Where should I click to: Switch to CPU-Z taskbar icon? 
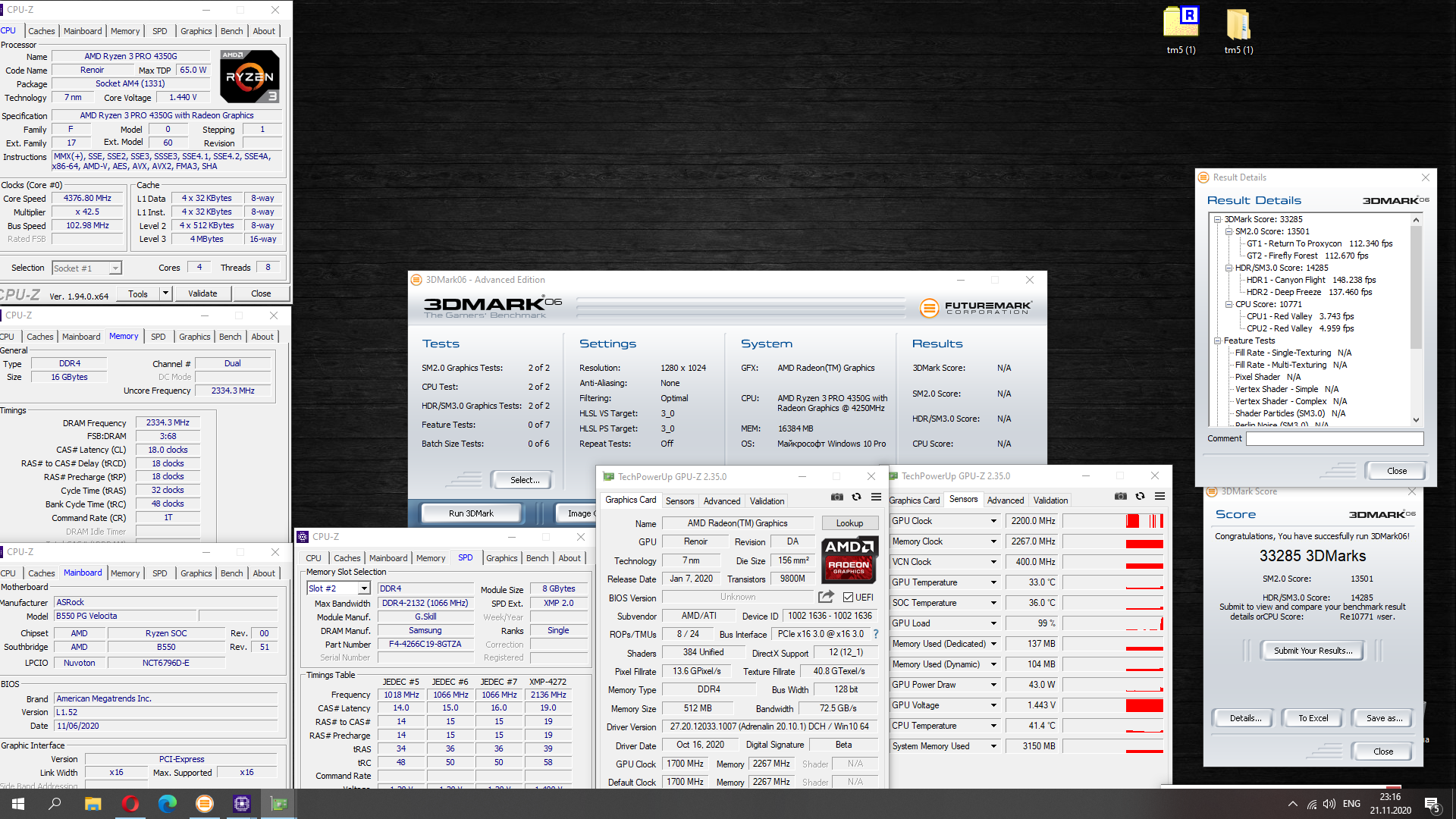(242, 804)
